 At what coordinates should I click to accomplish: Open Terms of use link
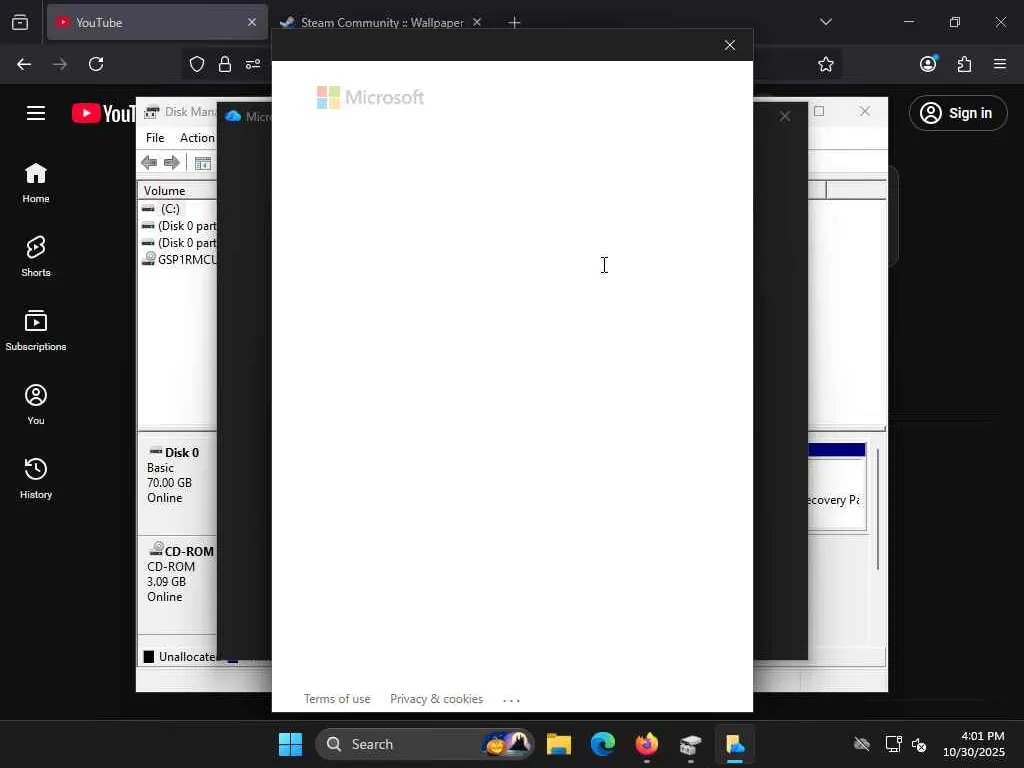point(337,699)
